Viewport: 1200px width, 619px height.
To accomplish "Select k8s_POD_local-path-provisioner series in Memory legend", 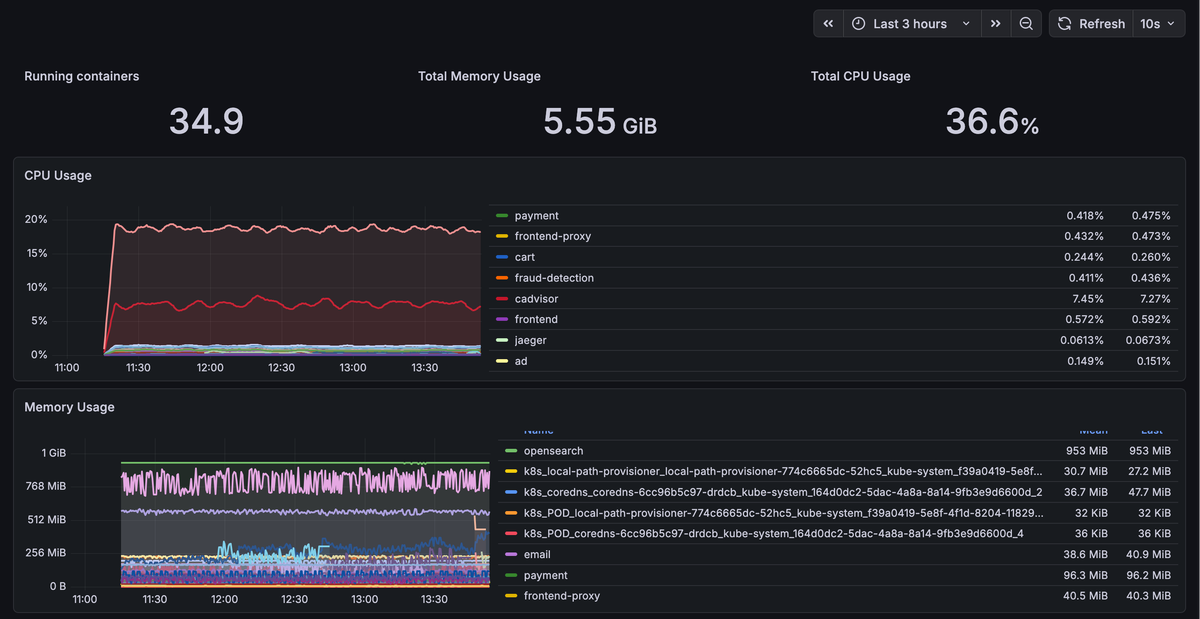I will click(x=783, y=513).
